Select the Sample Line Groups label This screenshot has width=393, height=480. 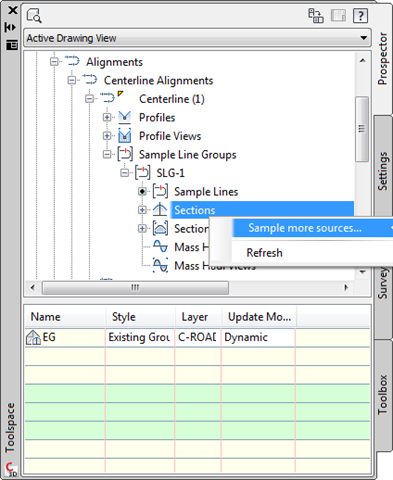tap(188, 155)
